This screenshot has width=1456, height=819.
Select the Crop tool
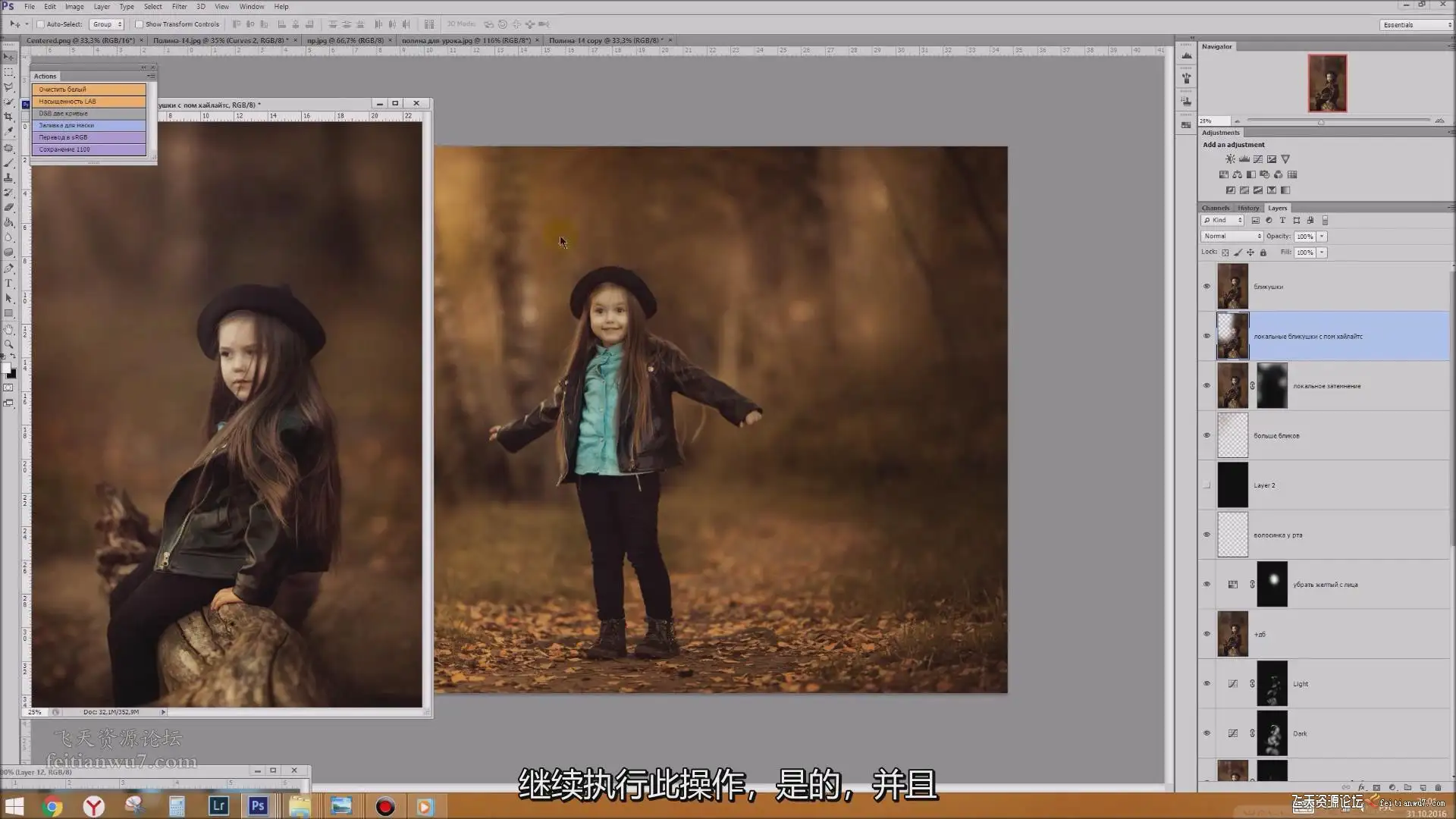[x=9, y=117]
